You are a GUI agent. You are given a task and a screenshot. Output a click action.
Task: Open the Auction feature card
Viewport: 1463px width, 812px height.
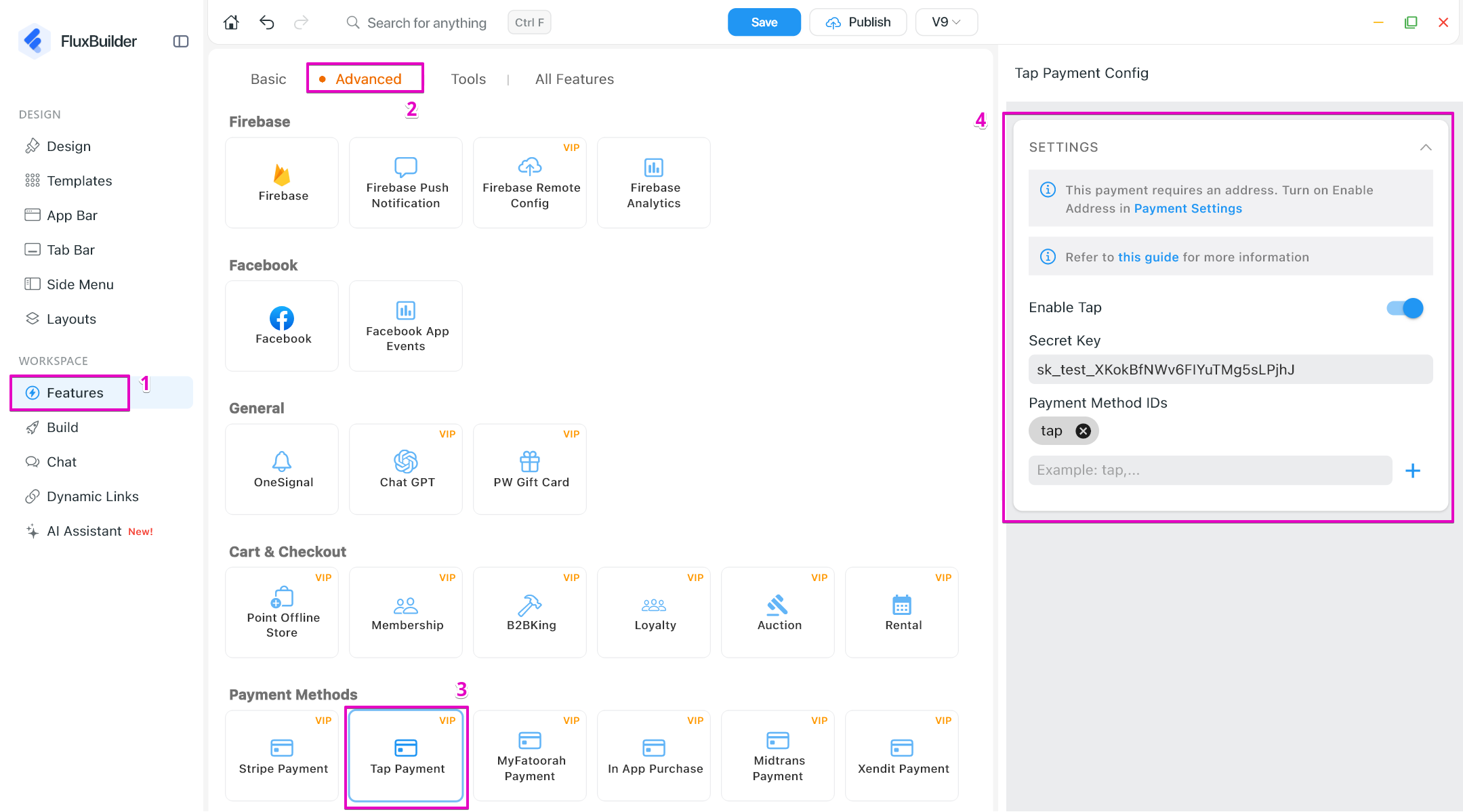coord(778,612)
